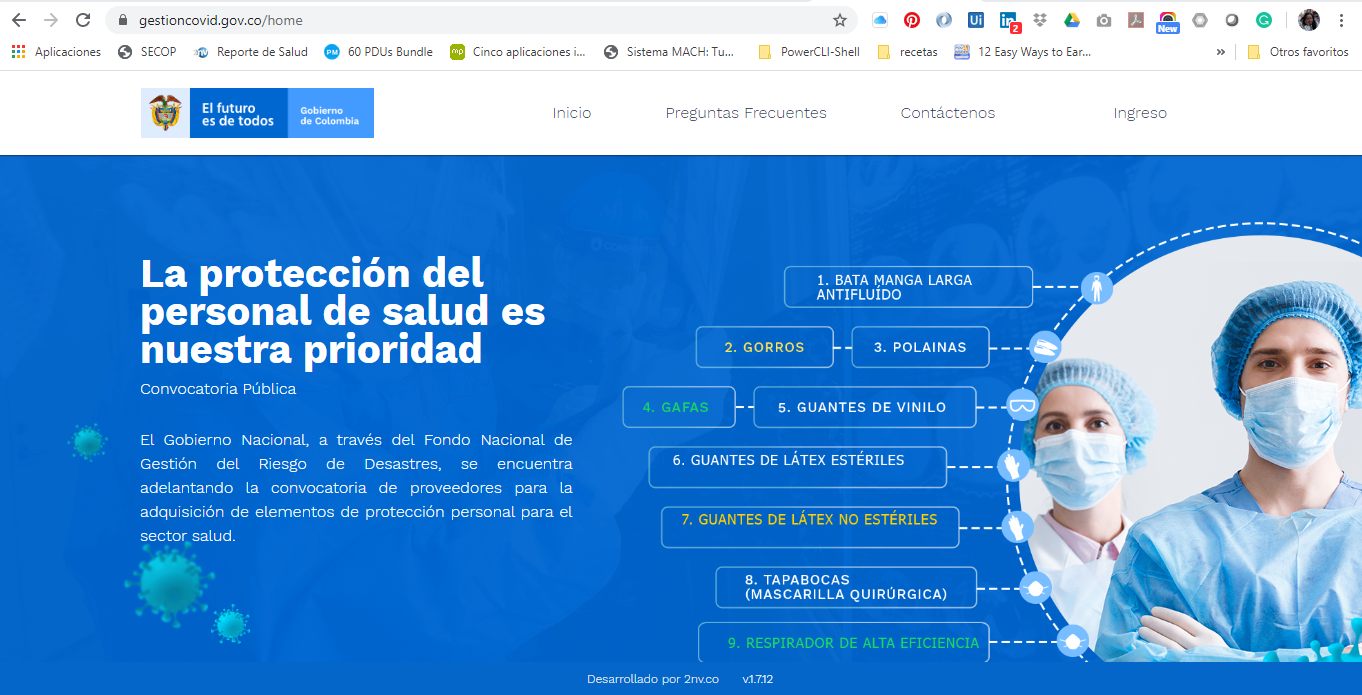Expand hidden bookmarks chevron

pos(1220,52)
